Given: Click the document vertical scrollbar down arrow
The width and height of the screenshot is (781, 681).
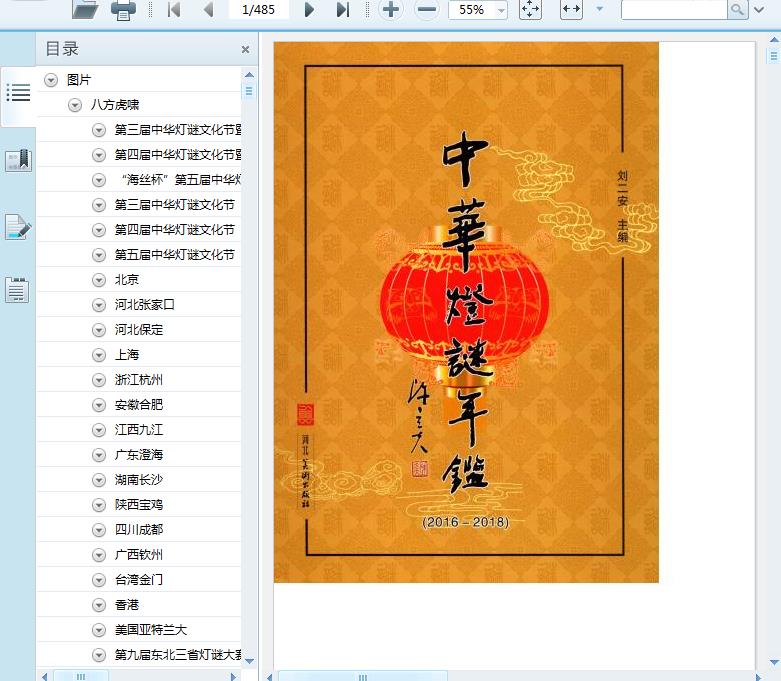Looking at the screenshot, I should tap(774, 662).
